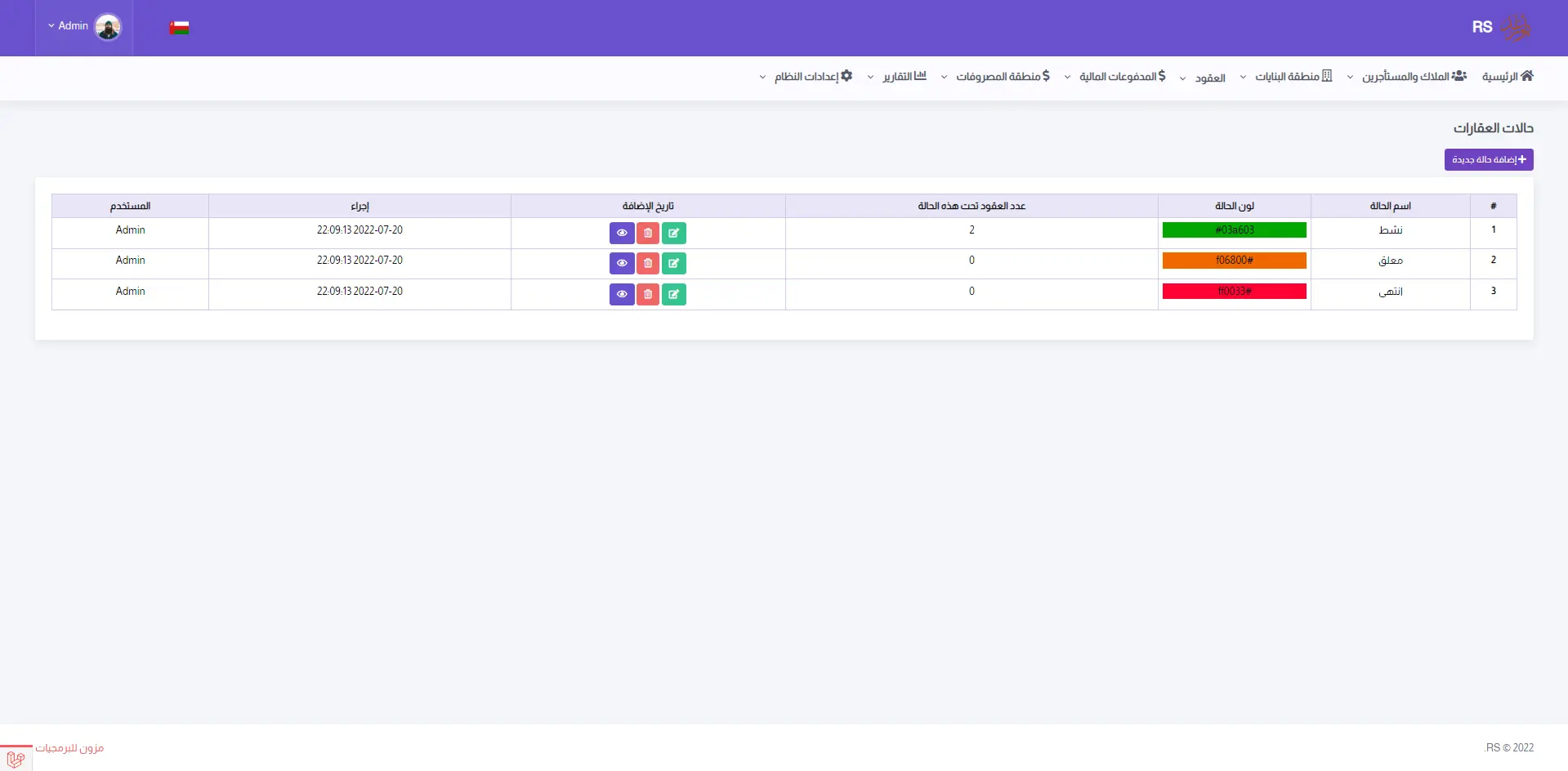Expand the Admin user dropdown

(x=69, y=26)
